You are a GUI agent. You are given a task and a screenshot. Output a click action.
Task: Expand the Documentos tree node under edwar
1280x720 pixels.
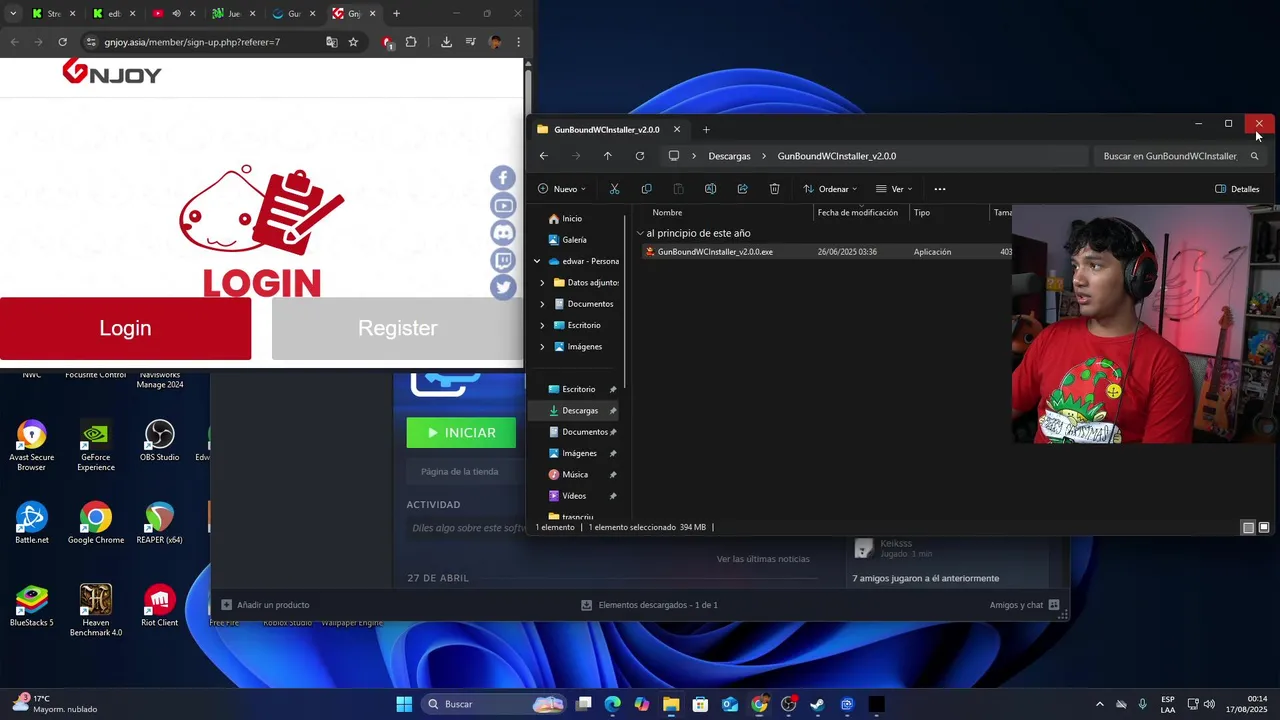click(542, 304)
